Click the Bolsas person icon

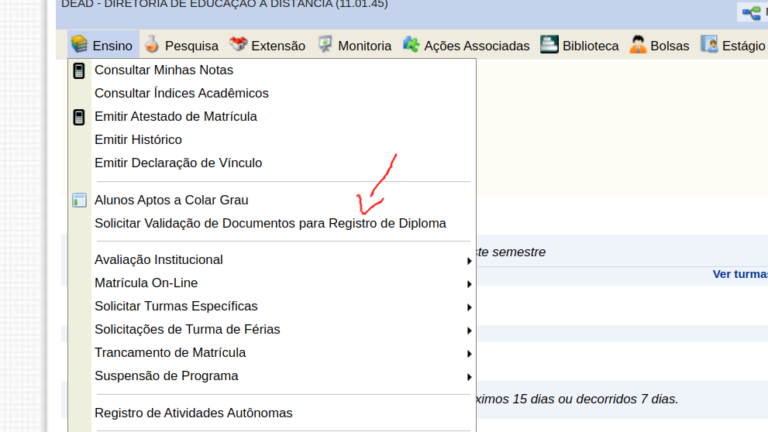pos(638,44)
